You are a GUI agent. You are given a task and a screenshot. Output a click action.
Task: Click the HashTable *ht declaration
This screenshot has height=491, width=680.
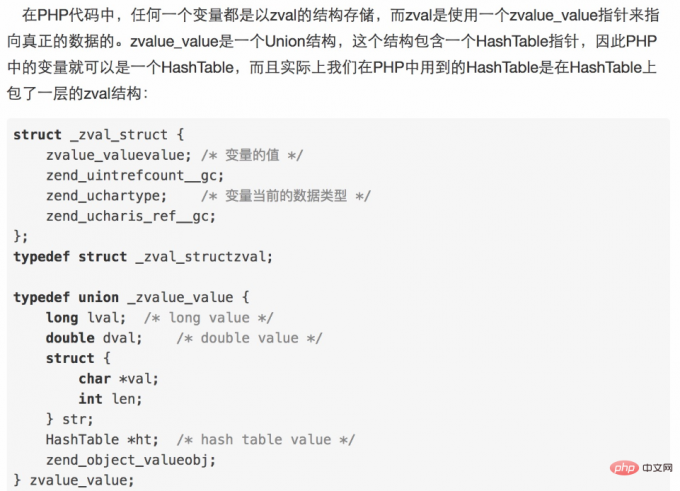102,439
